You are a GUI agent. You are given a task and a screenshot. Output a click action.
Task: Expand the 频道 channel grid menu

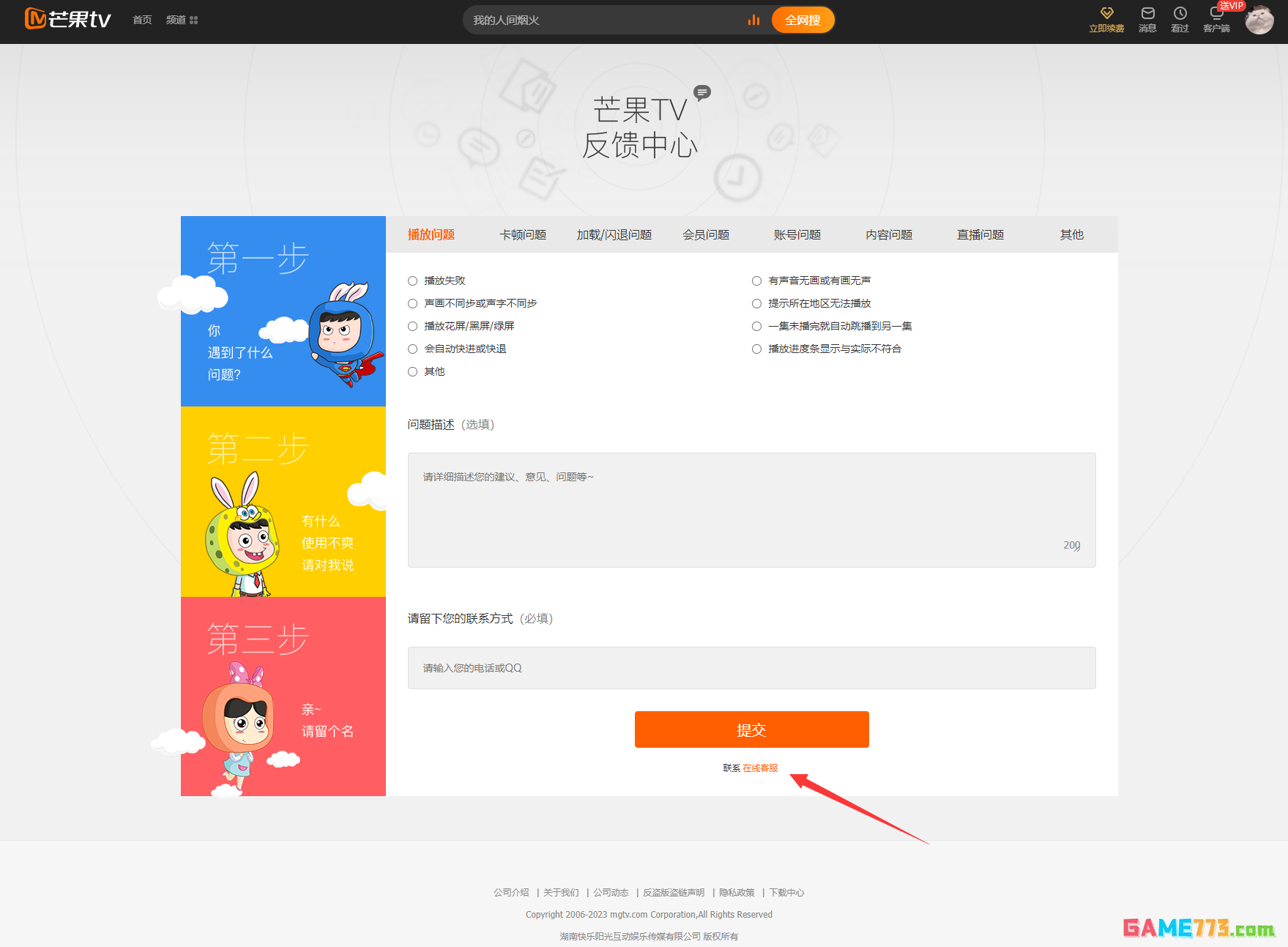(182, 21)
